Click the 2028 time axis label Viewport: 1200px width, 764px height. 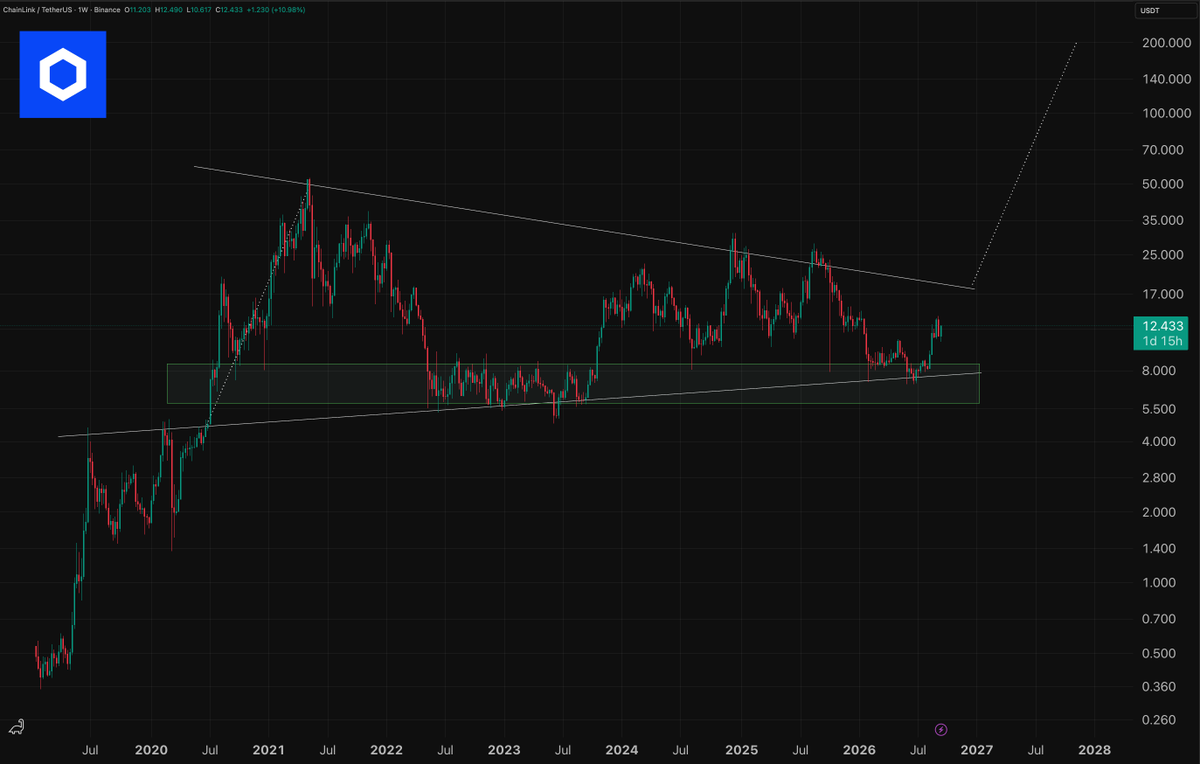point(1095,749)
